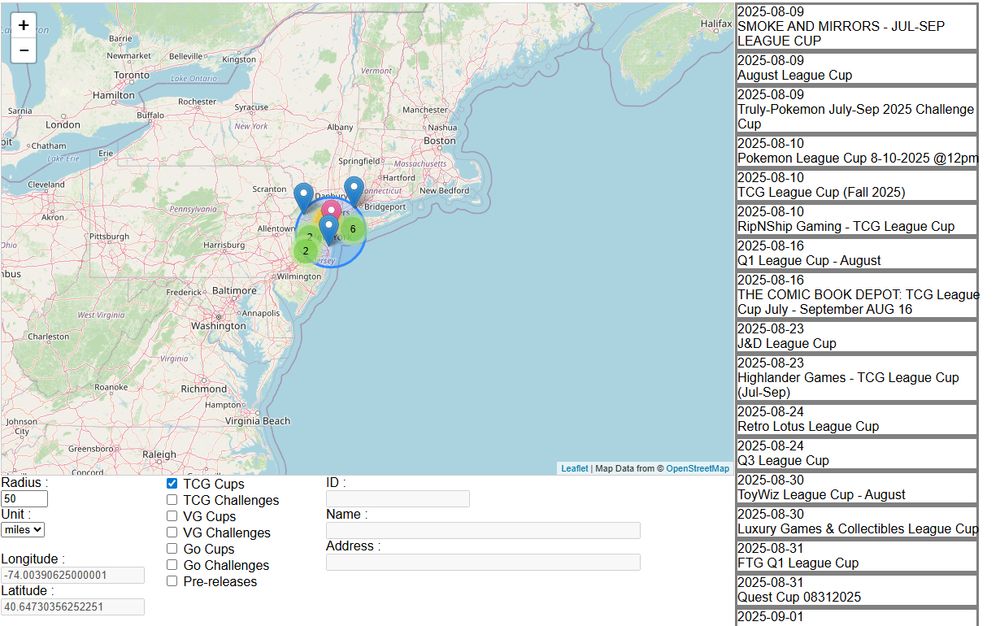Select Q1 League Cup - August event
The image size is (1000, 626).
pos(857,254)
